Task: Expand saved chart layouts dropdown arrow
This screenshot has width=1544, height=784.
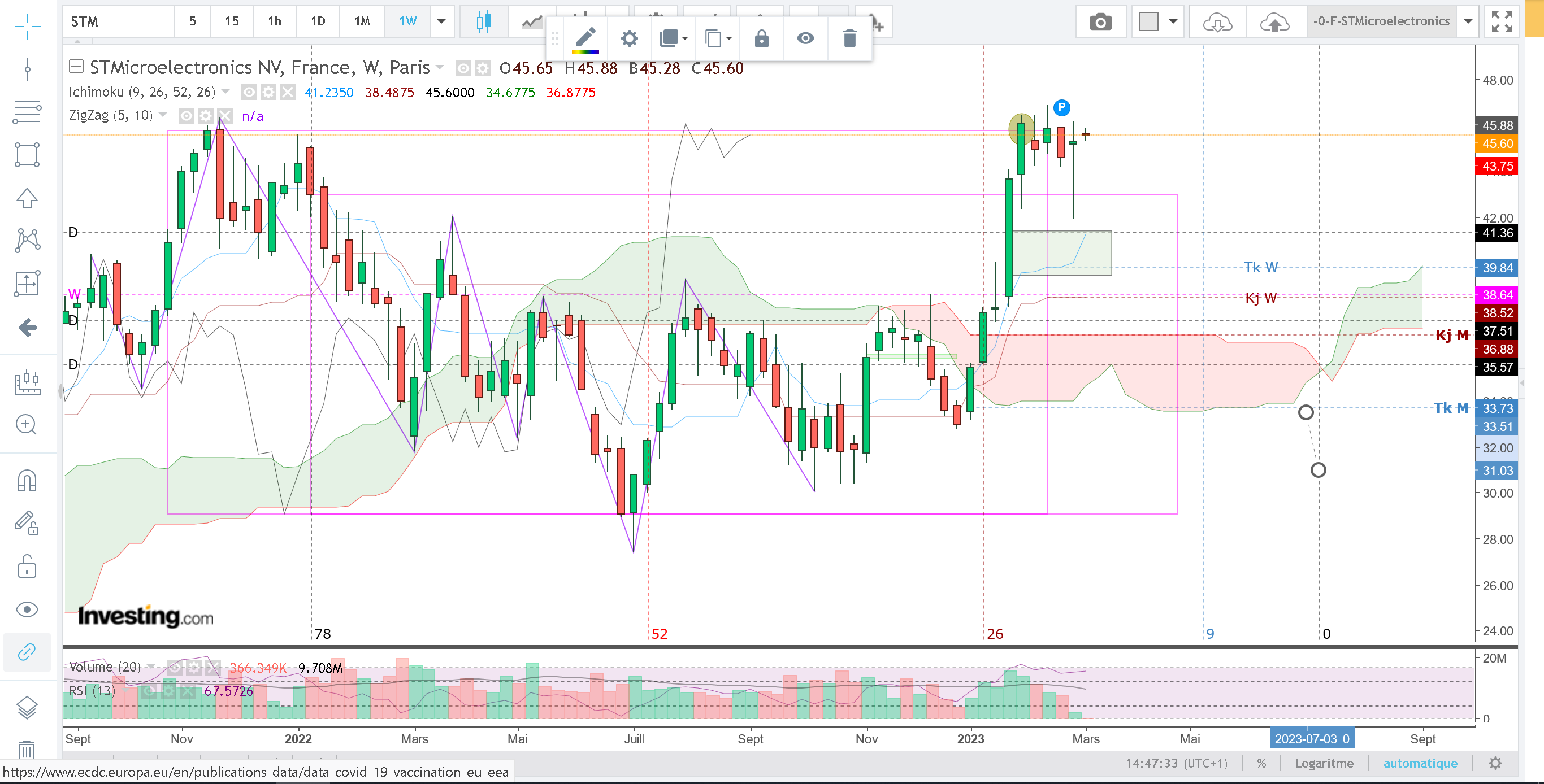Action: [x=1468, y=22]
